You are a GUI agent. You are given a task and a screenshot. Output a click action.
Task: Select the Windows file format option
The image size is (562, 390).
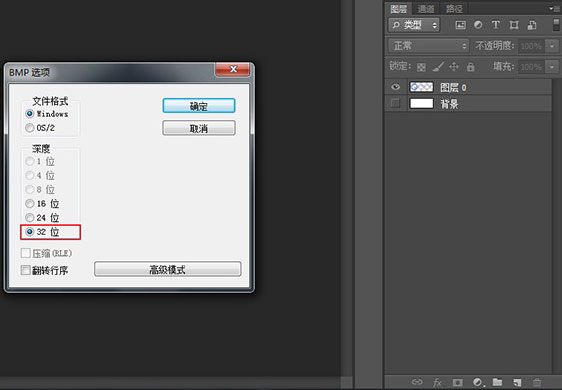(47, 114)
